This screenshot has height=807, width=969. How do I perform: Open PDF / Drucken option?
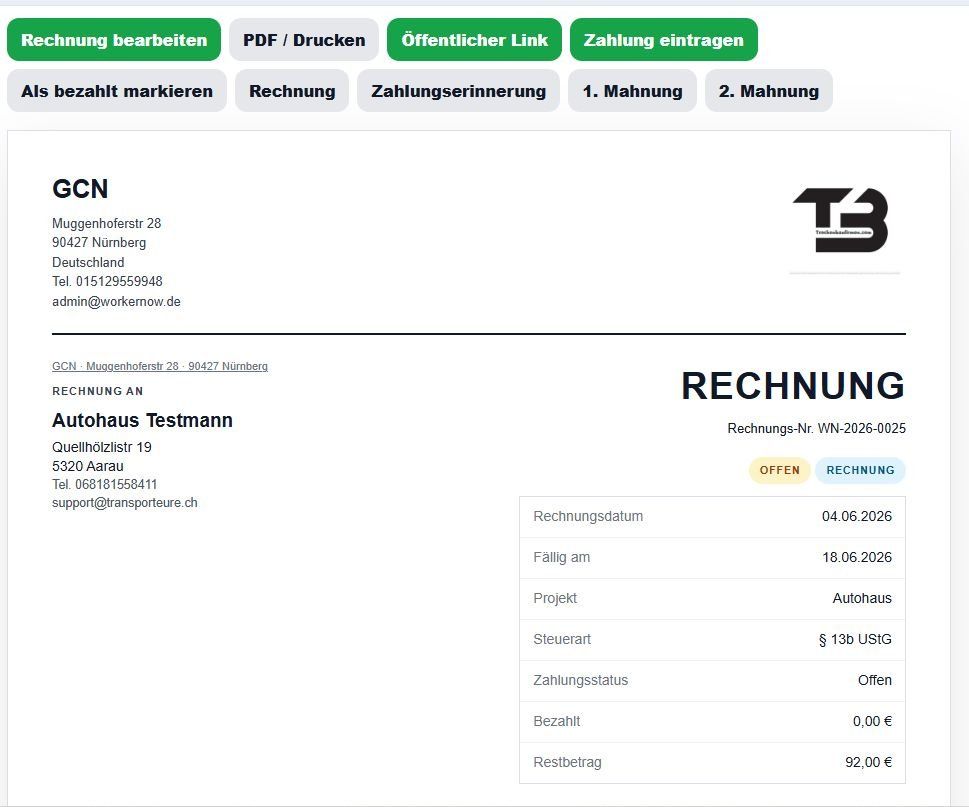[304, 40]
